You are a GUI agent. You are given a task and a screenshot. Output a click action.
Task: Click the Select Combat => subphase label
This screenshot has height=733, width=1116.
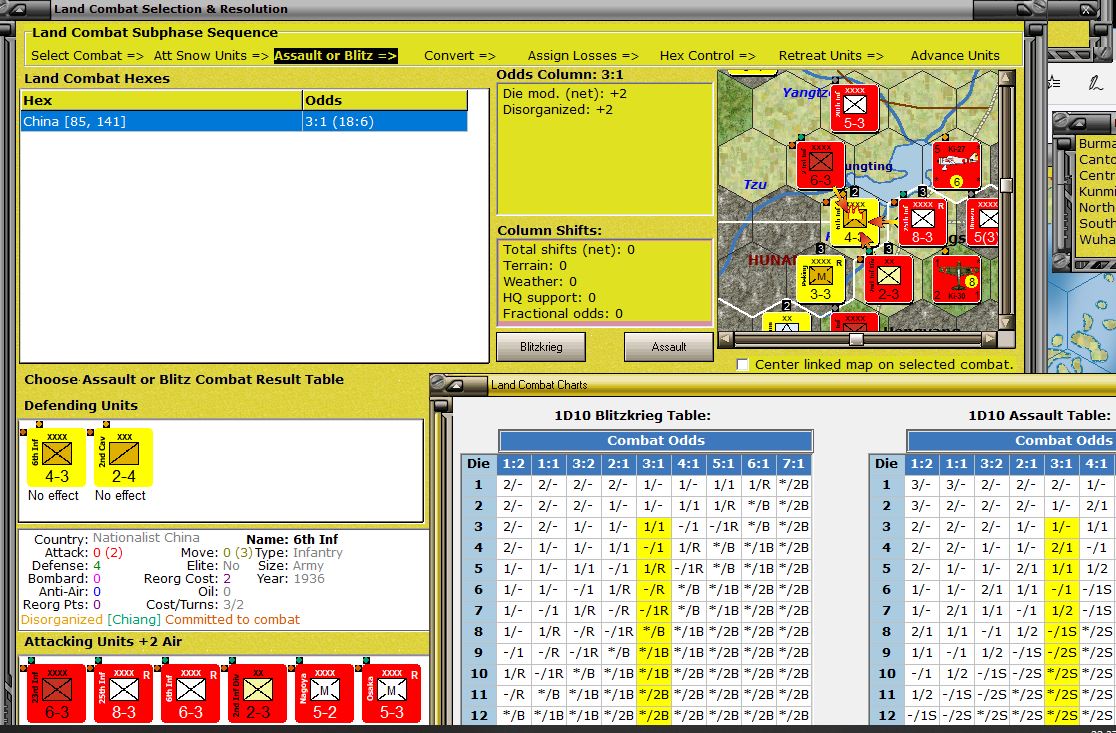(87, 56)
